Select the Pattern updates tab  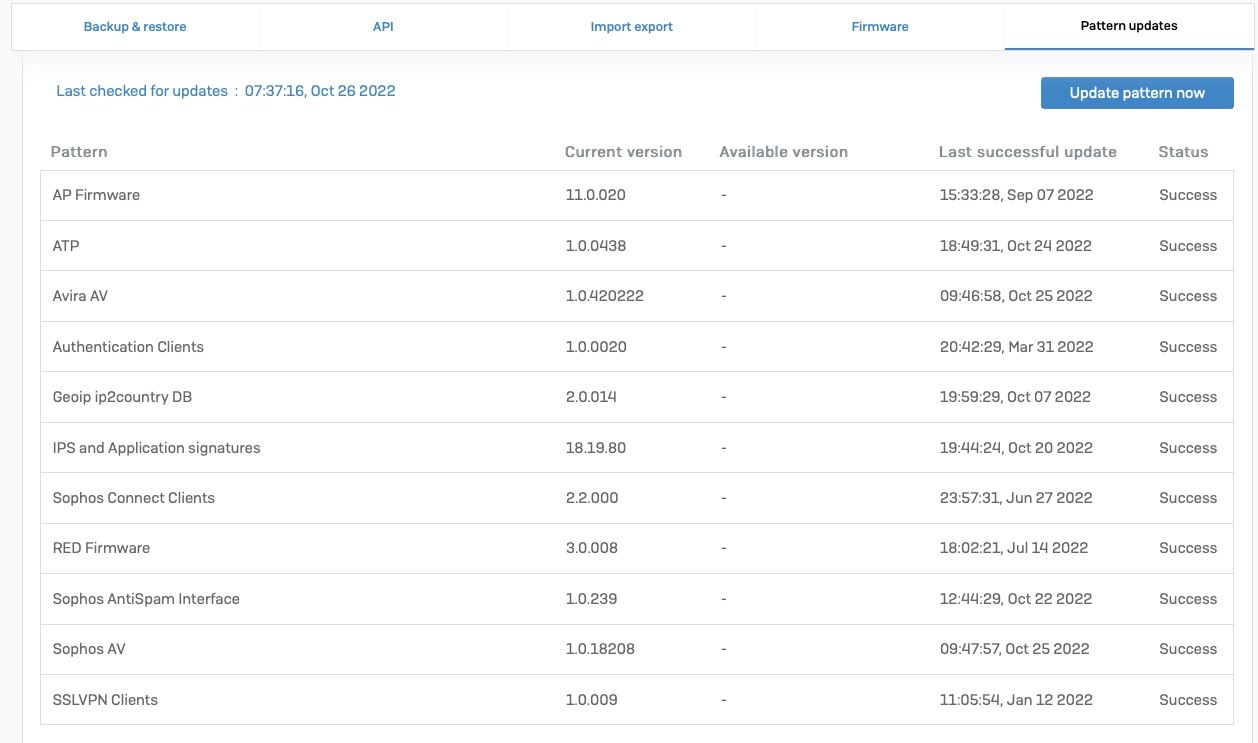(1129, 27)
